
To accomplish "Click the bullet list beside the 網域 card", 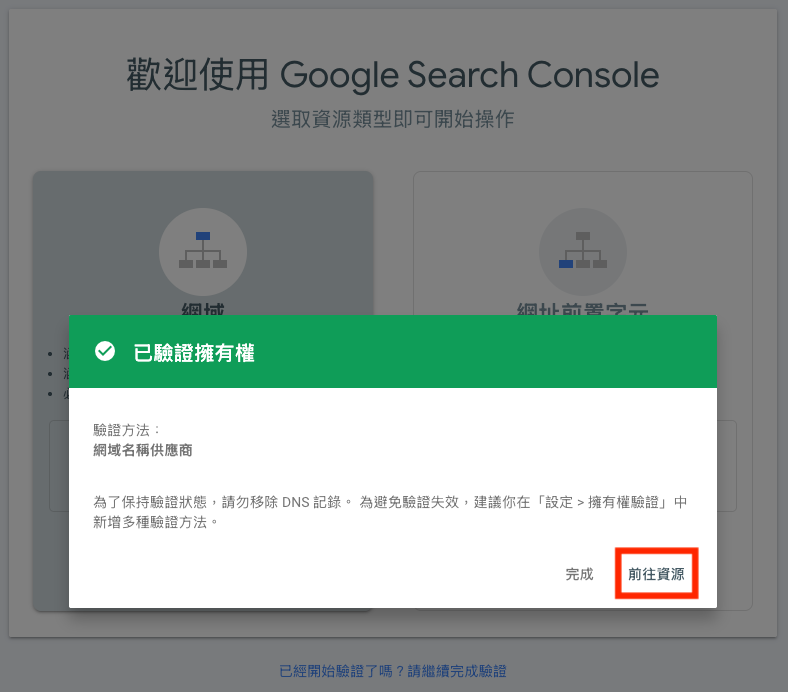I will pos(57,374).
